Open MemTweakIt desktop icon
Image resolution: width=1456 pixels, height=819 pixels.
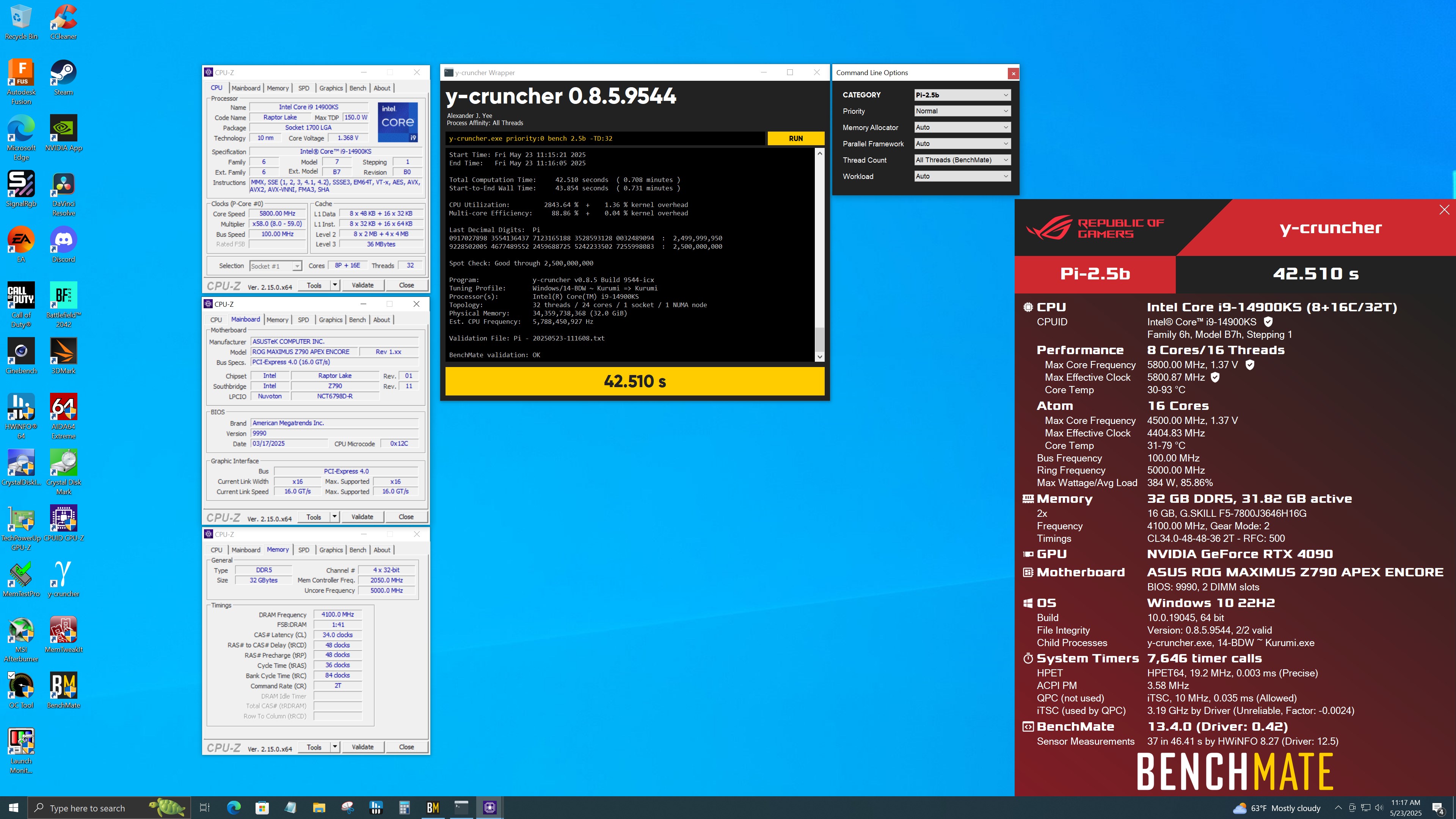[63, 635]
